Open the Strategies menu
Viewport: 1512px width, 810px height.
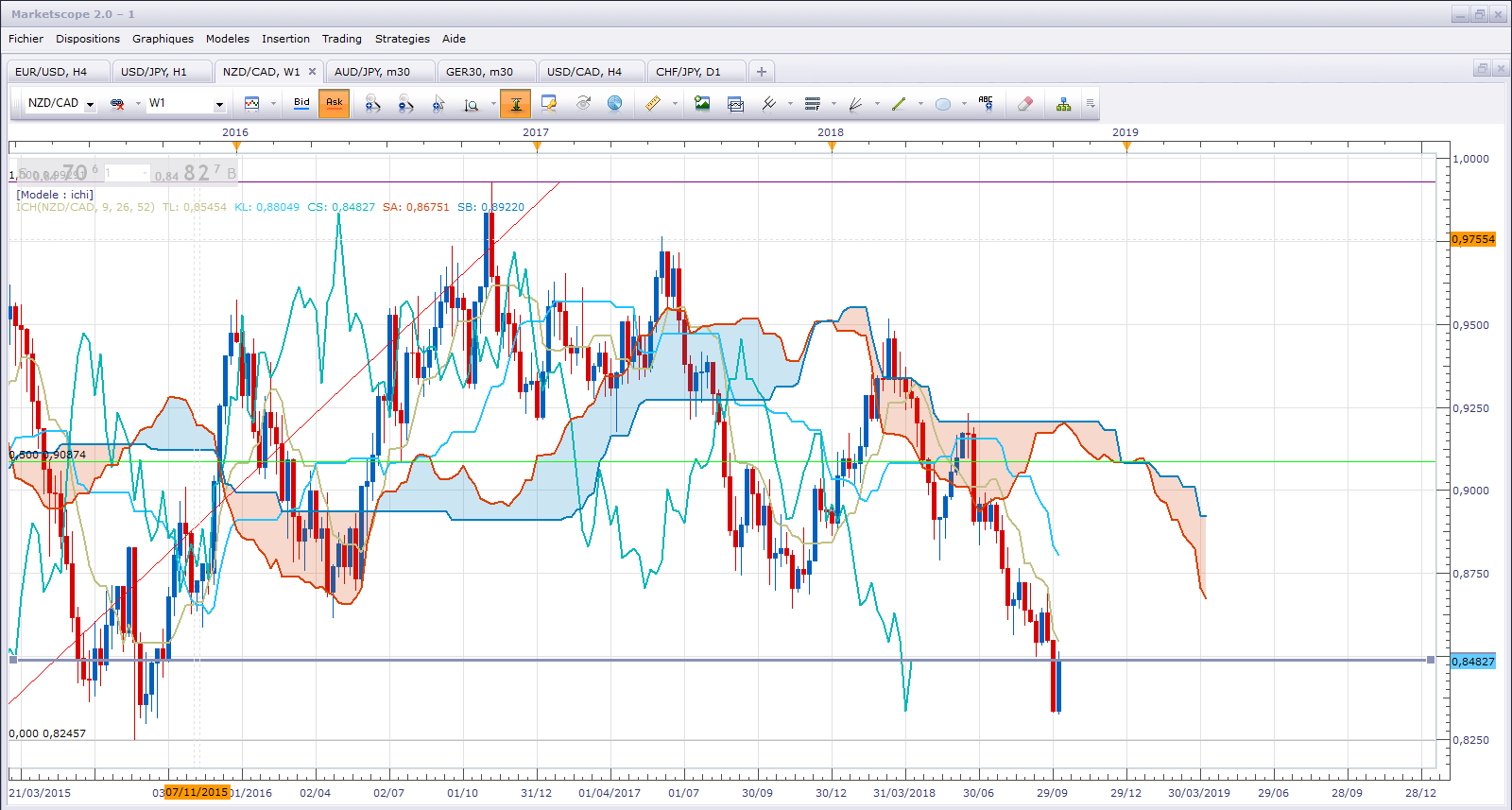pos(403,39)
